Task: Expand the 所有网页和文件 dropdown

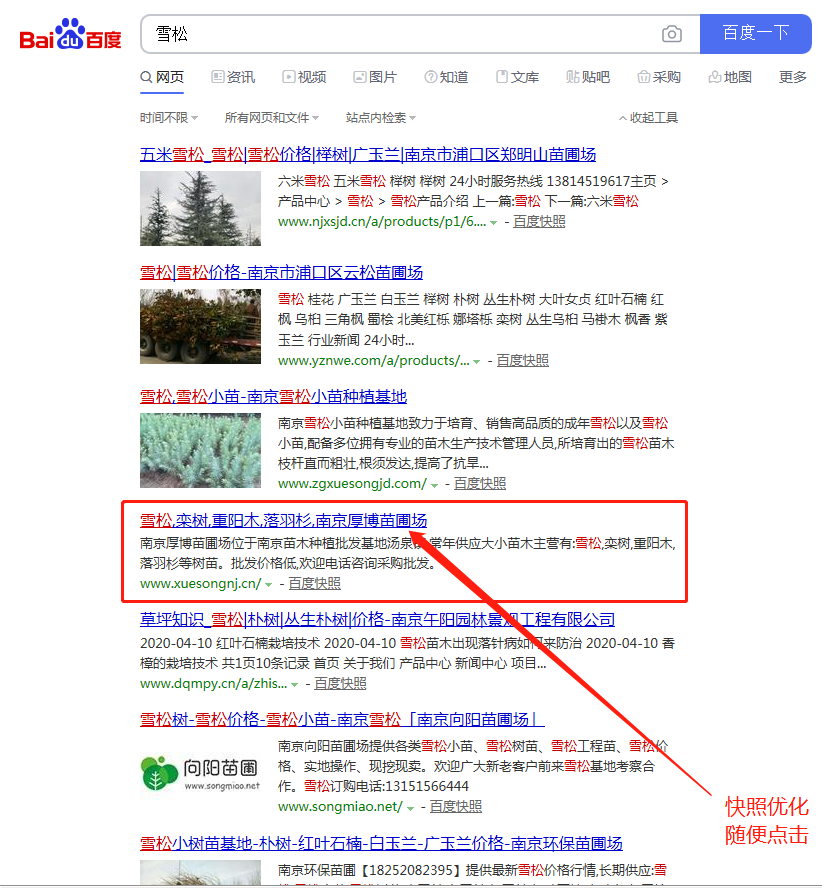Action: pyautogui.click(x=272, y=118)
